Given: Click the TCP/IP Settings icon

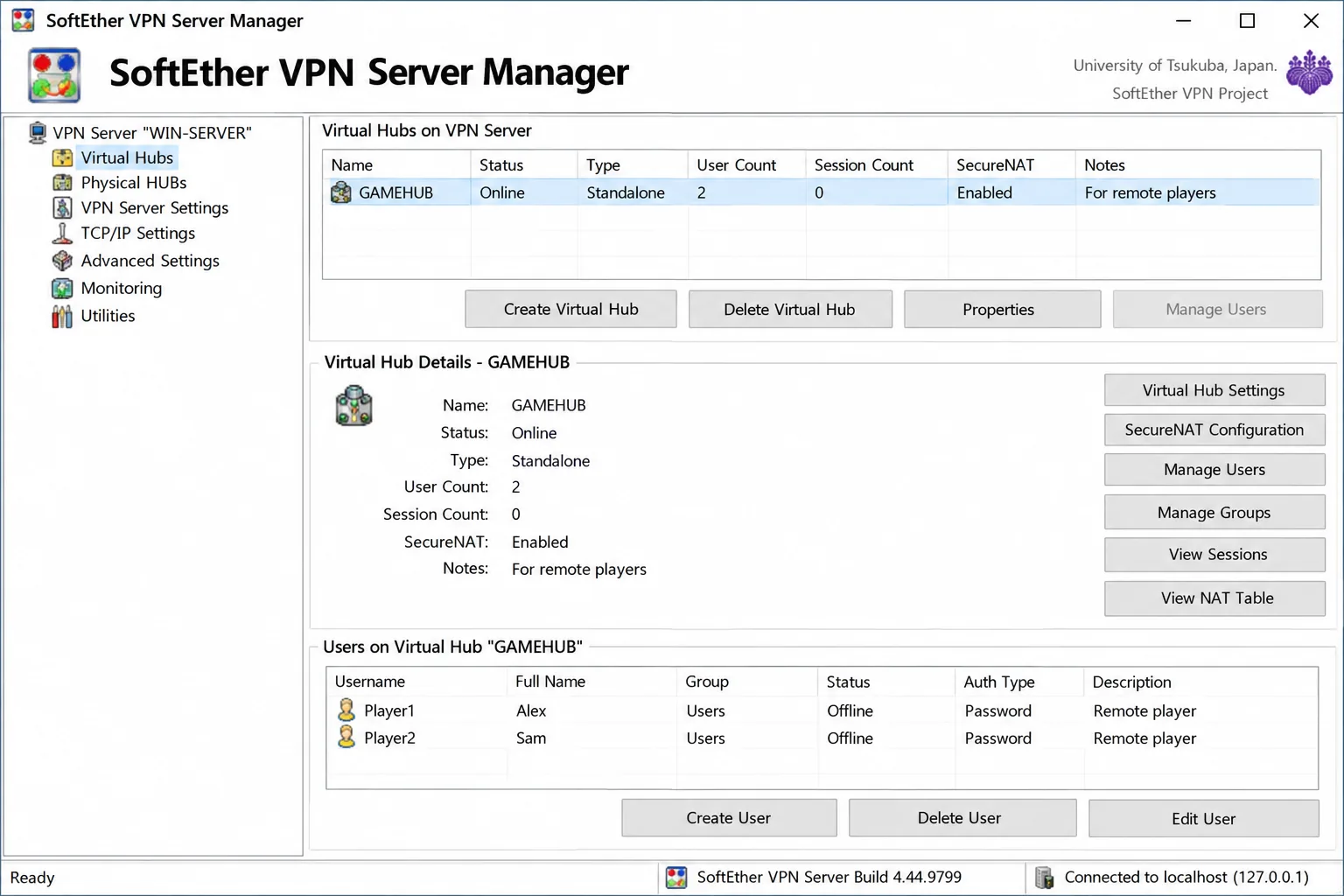Looking at the screenshot, I should [62, 233].
